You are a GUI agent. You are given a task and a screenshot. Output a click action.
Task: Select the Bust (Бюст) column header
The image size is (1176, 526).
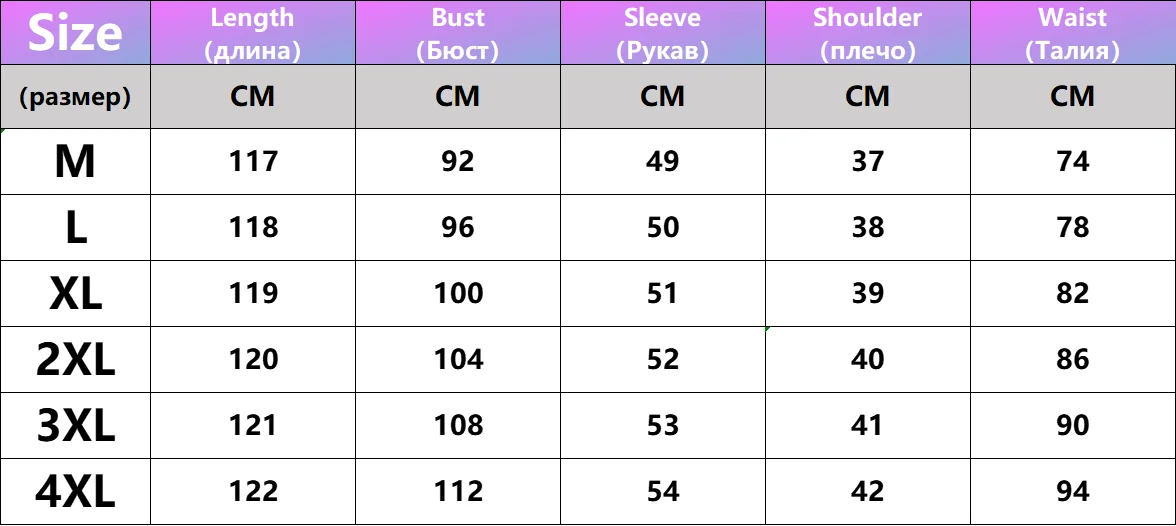pos(458,32)
